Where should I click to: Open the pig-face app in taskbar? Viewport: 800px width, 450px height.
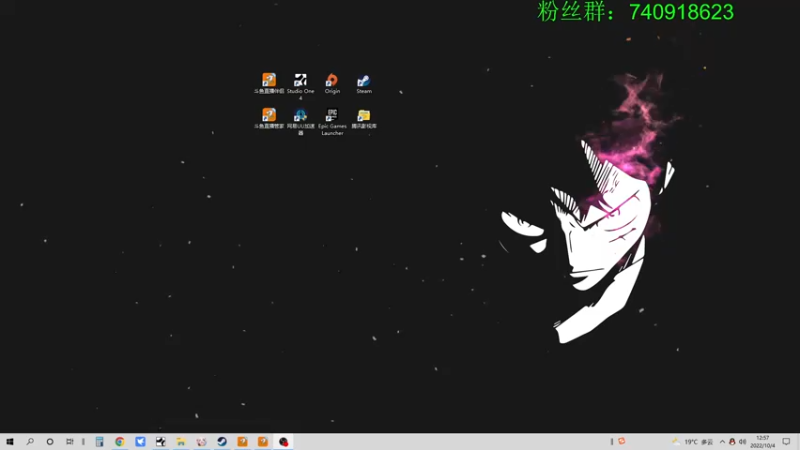(x=202, y=442)
